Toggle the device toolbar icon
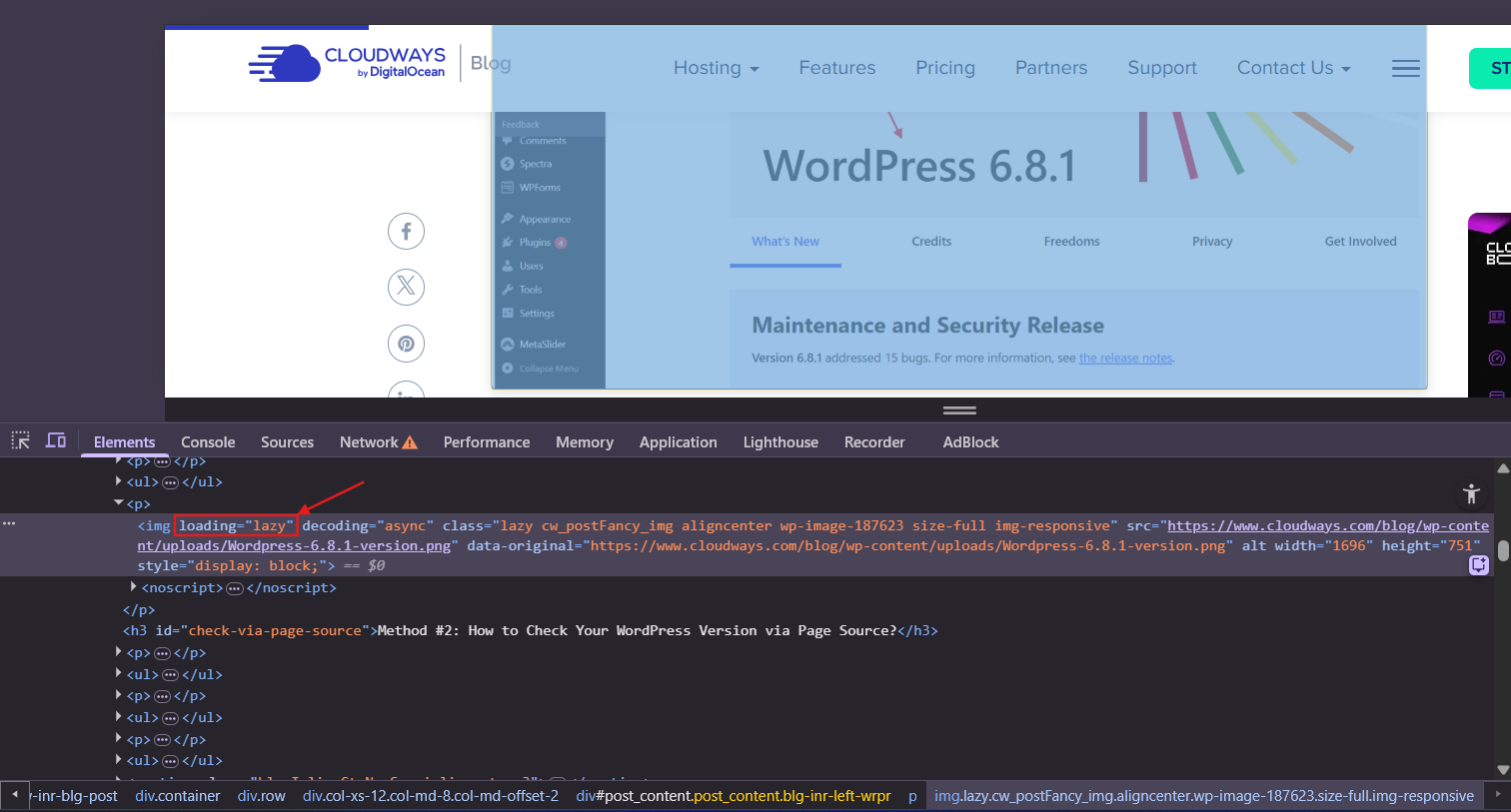The height and width of the screenshot is (812, 1511). pos(56,440)
